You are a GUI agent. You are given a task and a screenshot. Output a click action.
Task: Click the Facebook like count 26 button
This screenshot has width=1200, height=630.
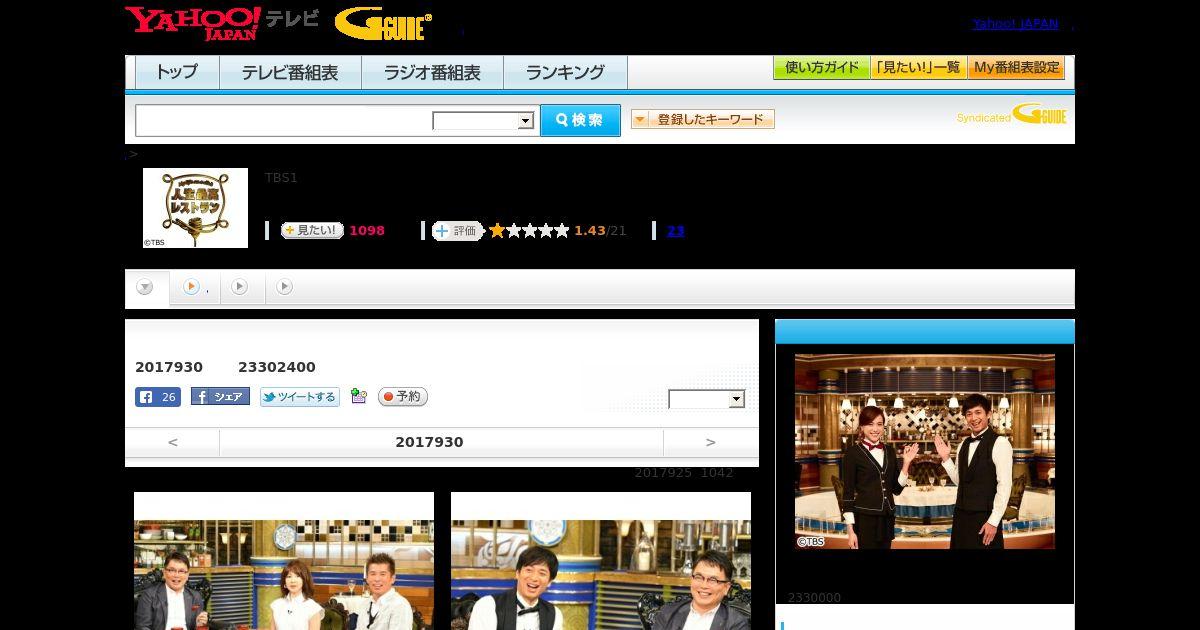[158, 397]
